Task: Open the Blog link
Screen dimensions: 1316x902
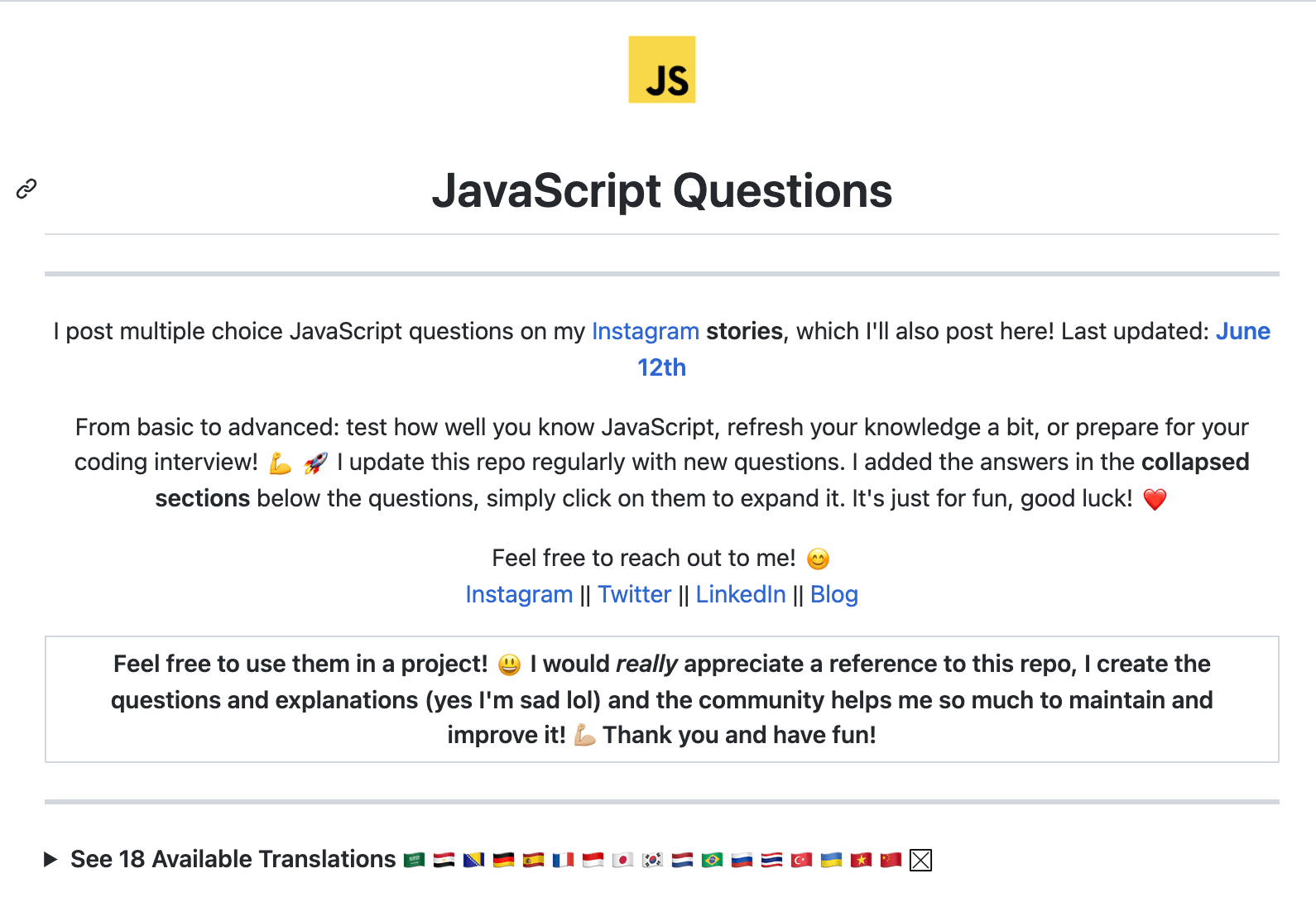Action: coord(834,594)
